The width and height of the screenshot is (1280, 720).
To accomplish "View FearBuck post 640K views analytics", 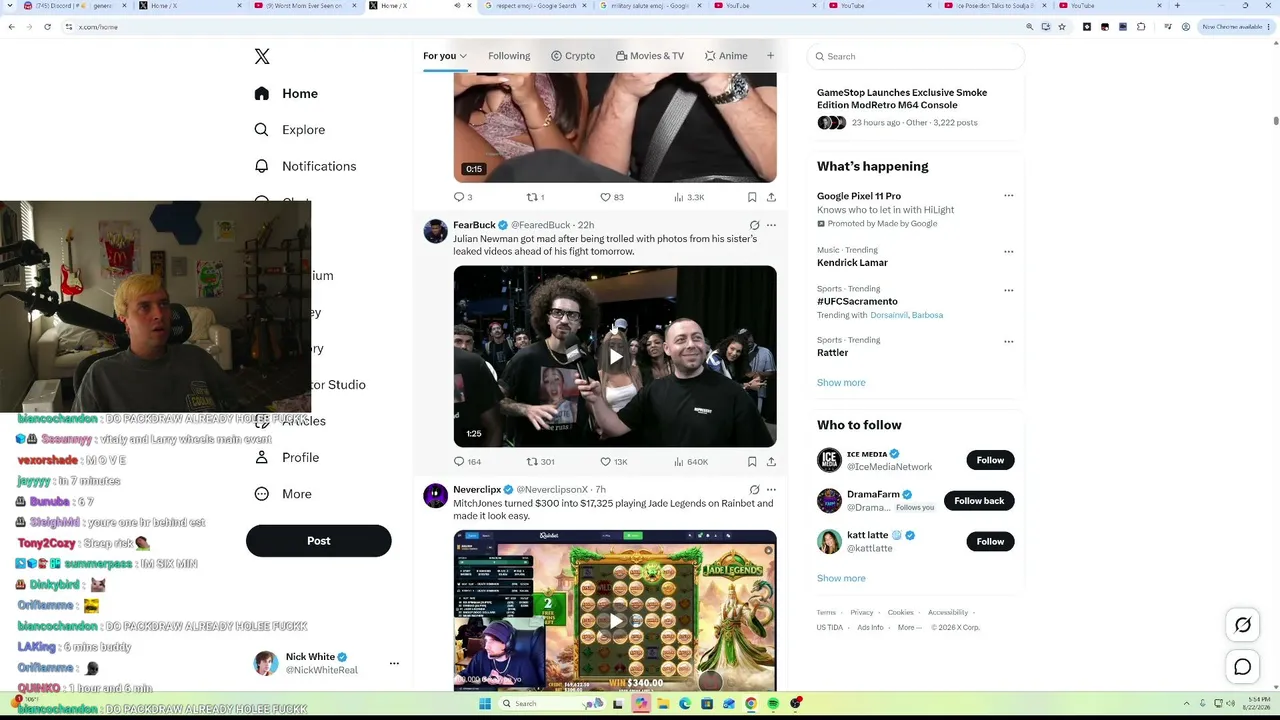I will point(691,461).
